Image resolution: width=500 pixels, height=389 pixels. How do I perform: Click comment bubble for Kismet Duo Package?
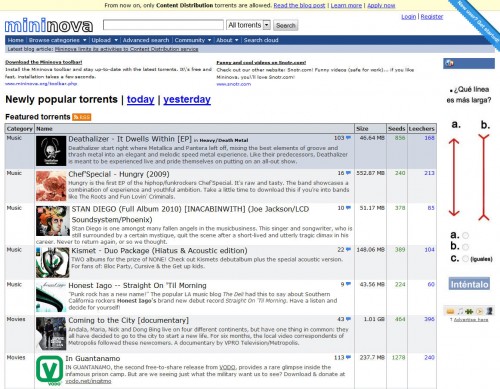click(x=348, y=249)
